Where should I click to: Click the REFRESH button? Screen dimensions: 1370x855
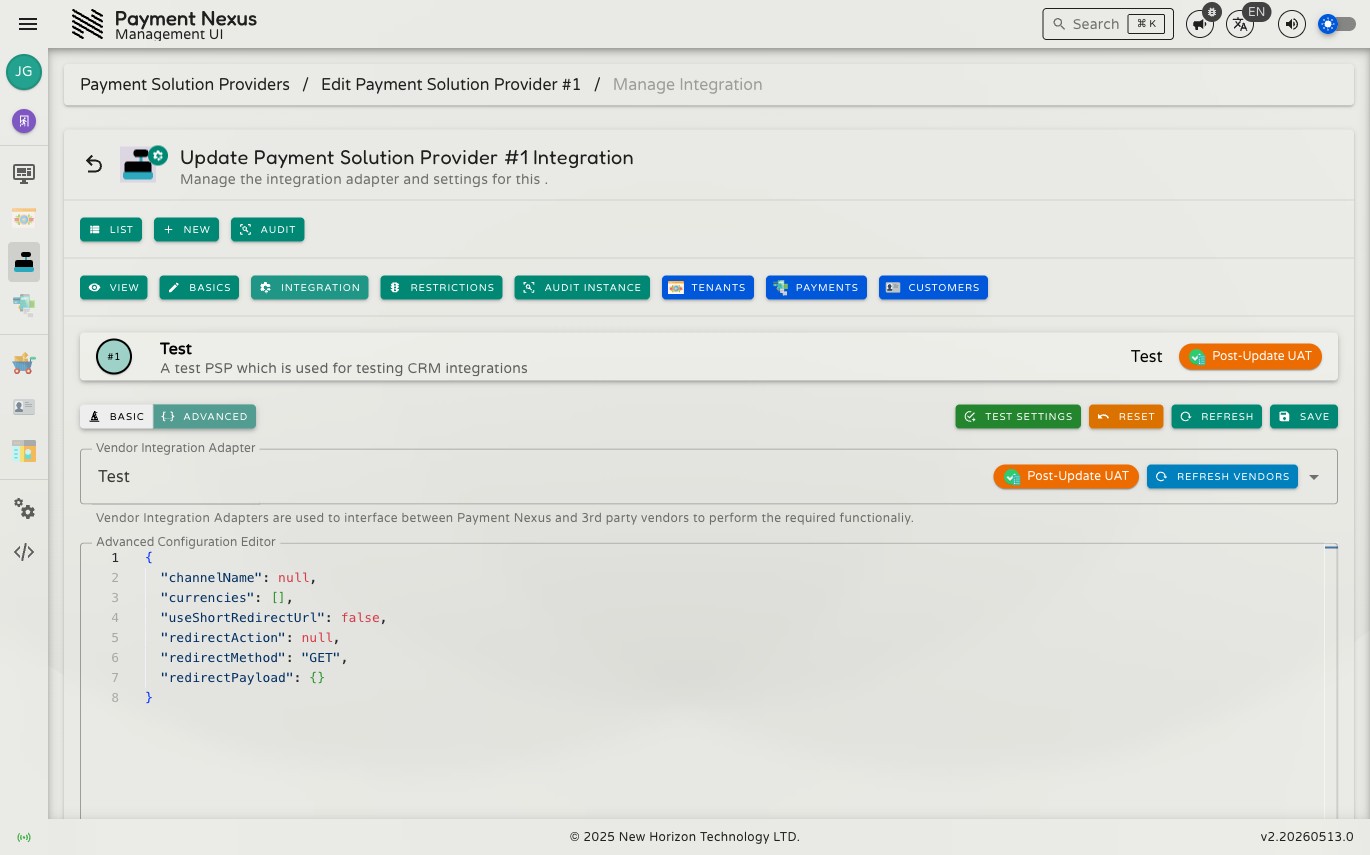point(1217,416)
